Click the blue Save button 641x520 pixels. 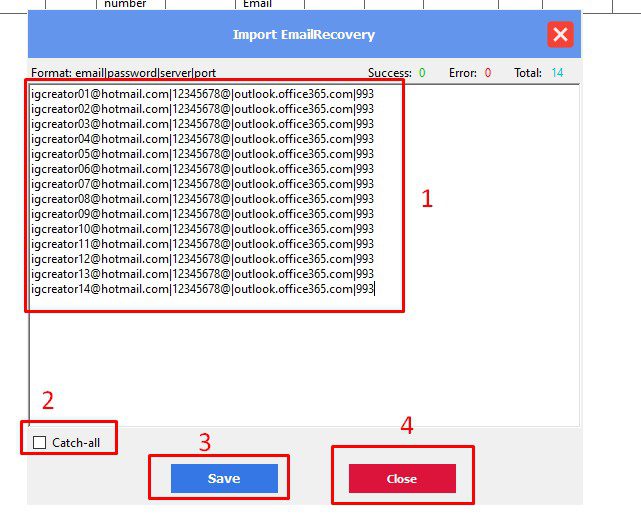[x=224, y=478]
